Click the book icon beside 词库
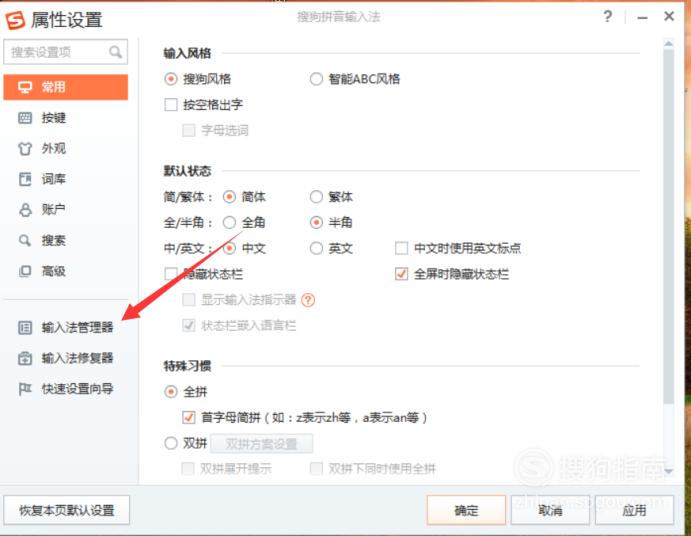This screenshot has height=536, width=691. coord(25,179)
